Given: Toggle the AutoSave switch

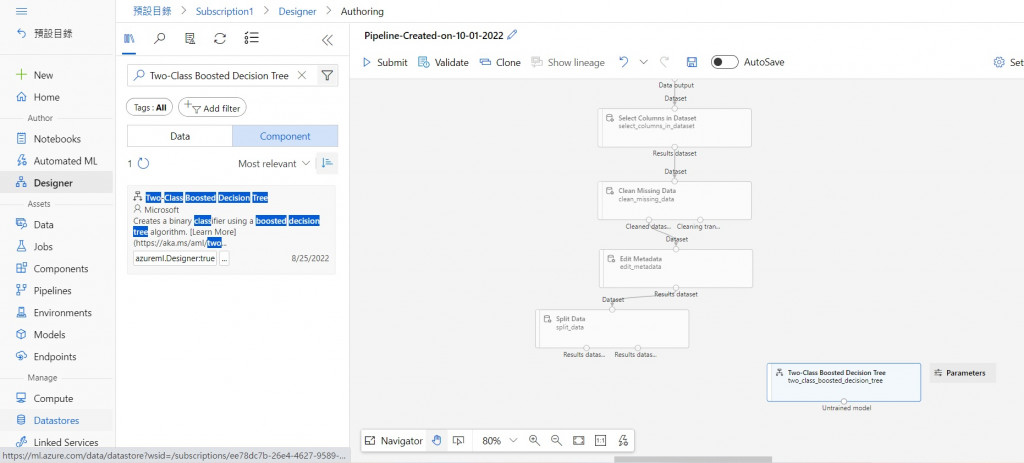Looking at the screenshot, I should (x=724, y=62).
